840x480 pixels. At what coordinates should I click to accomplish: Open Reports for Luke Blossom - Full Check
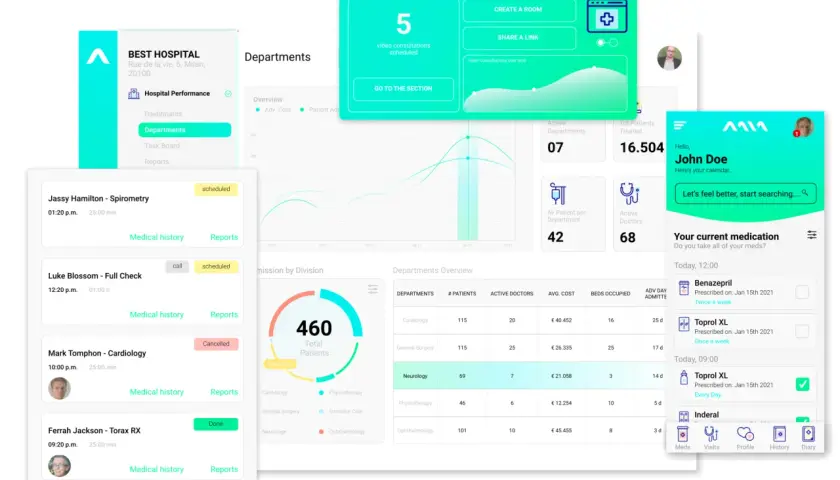tap(224, 314)
